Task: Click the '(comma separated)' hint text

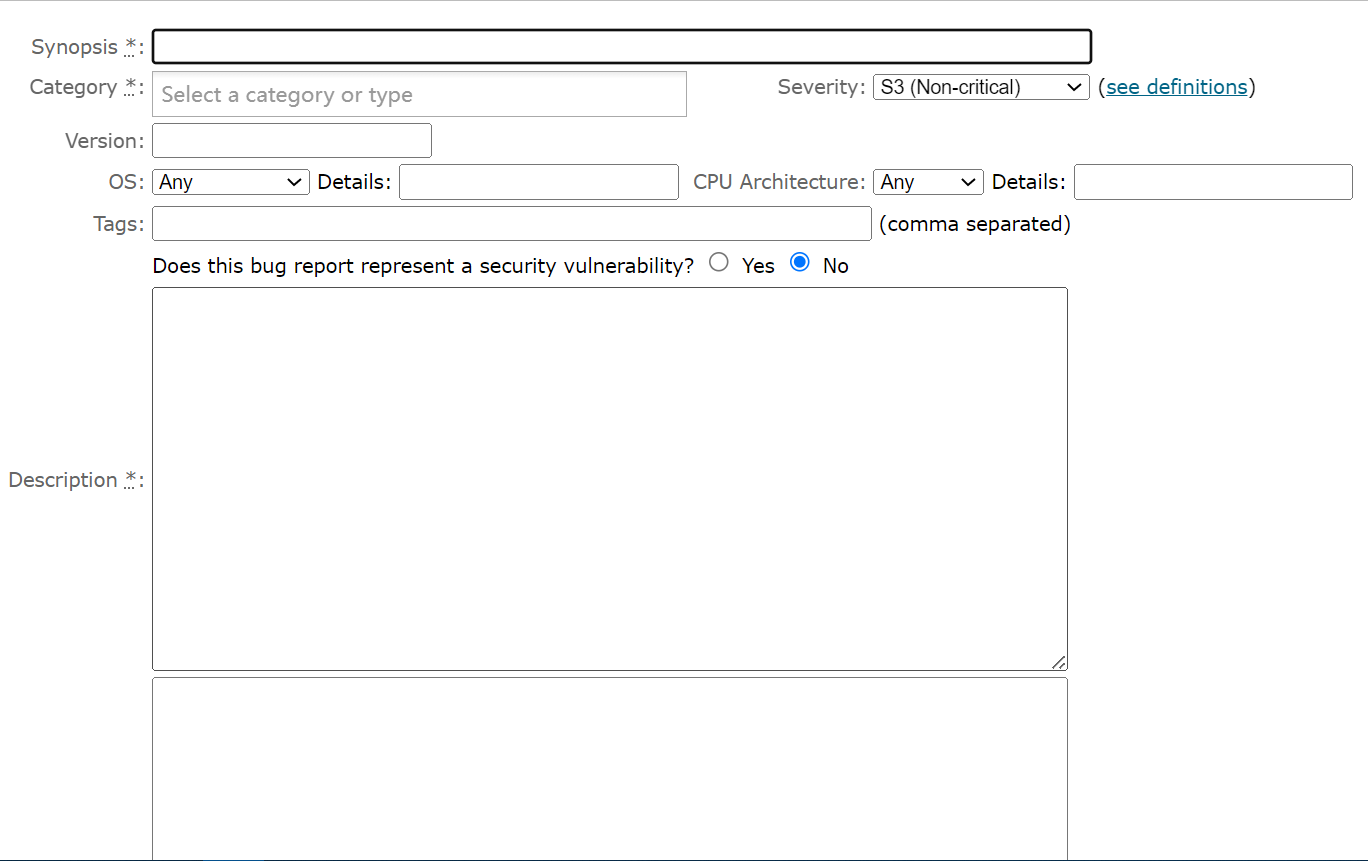Action: pyautogui.click(x=975, y=224)
